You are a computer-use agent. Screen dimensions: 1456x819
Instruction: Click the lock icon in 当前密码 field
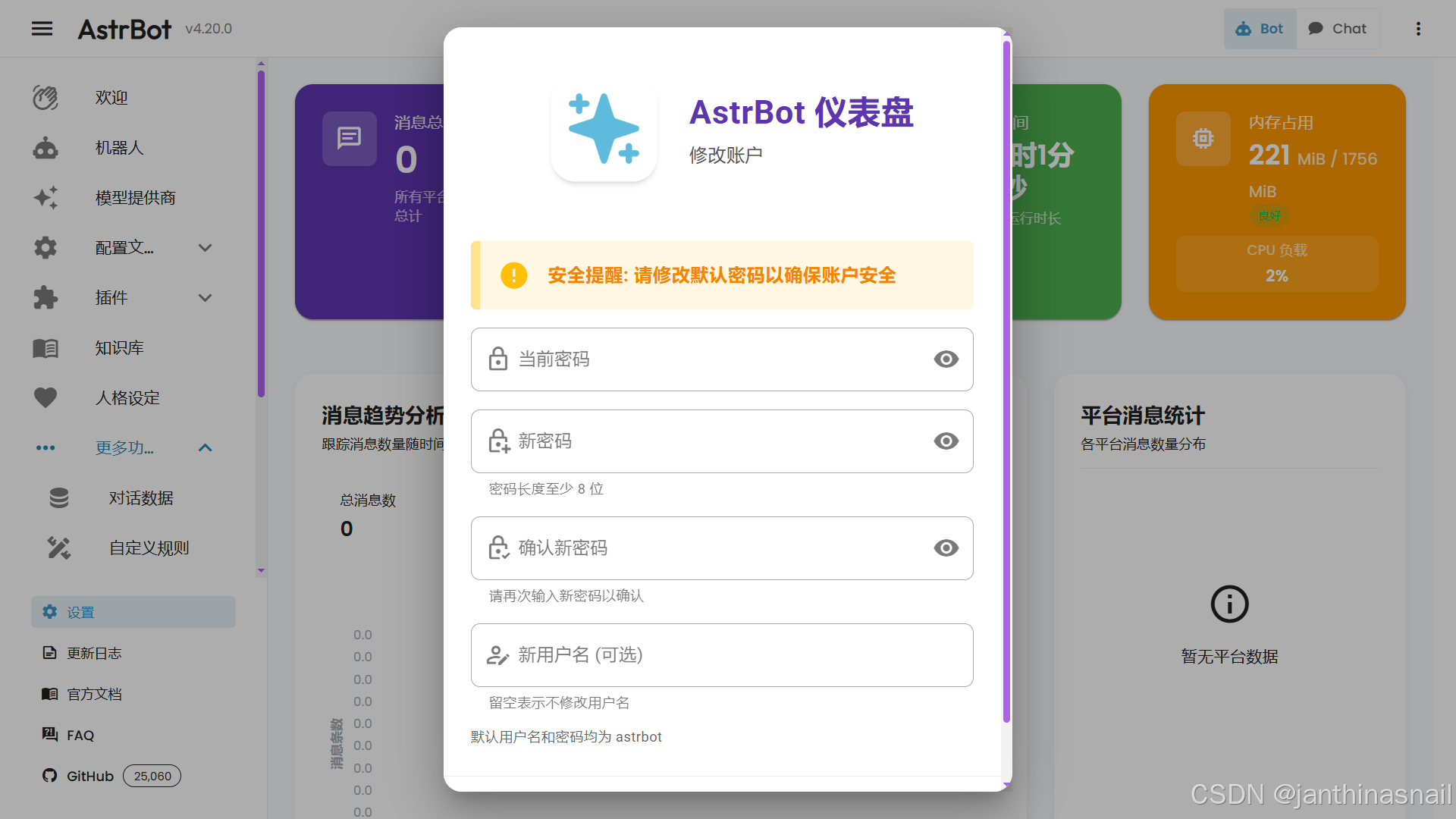tap(498, 359)
